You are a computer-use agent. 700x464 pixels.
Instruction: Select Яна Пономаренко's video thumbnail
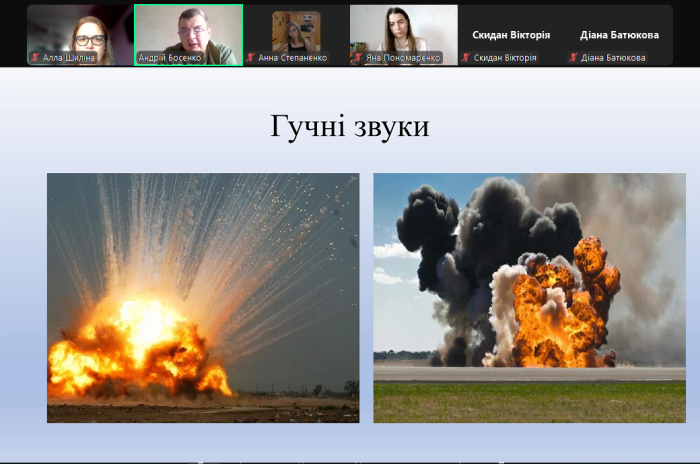click(x=404, y=30)
